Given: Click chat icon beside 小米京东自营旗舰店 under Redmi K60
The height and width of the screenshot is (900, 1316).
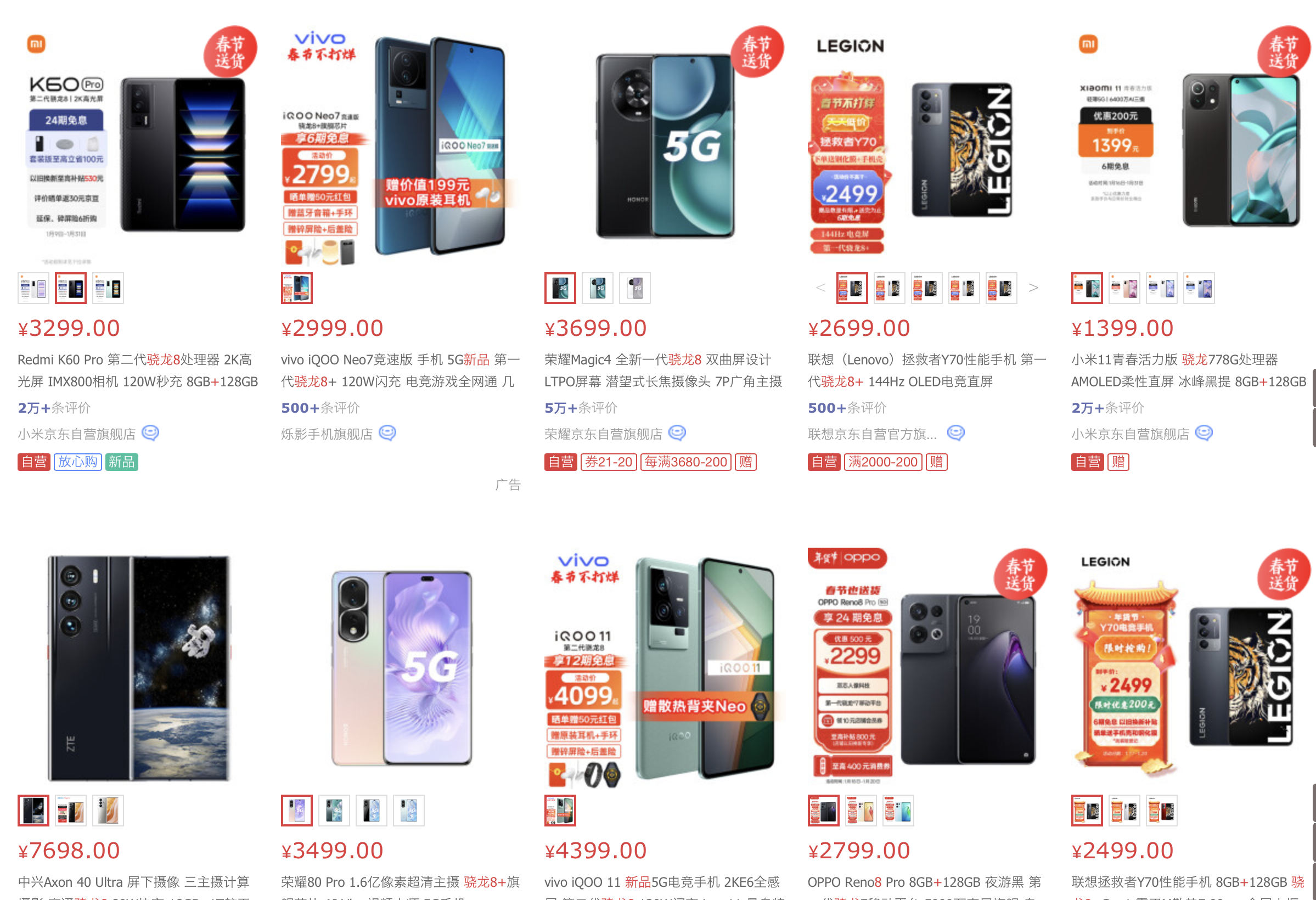Looking at the screenshot, I should (150, 434).
